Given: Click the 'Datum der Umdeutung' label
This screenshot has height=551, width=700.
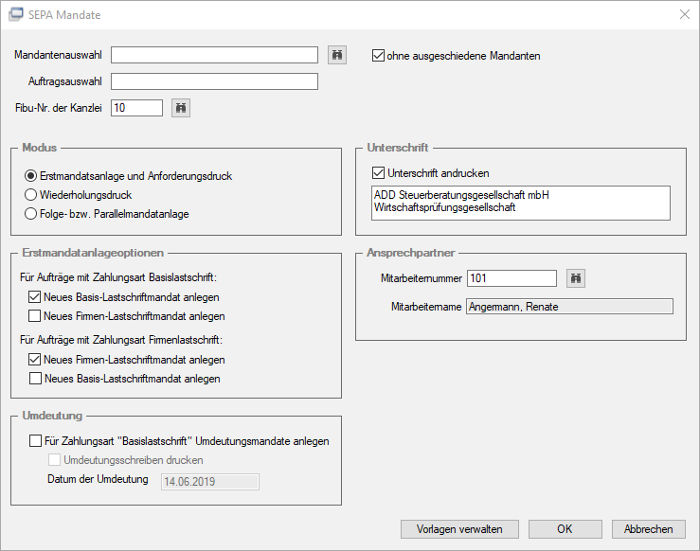Looking at the screenshot, I should (x=98, y=479).
